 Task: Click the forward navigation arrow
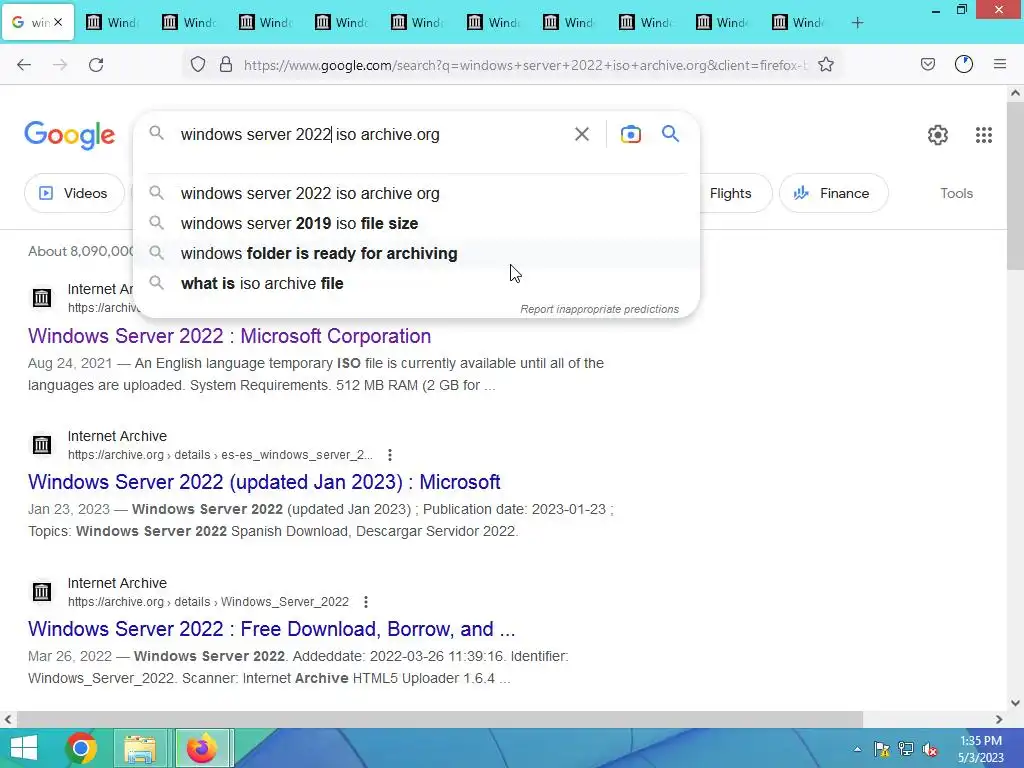click(60, 65)
